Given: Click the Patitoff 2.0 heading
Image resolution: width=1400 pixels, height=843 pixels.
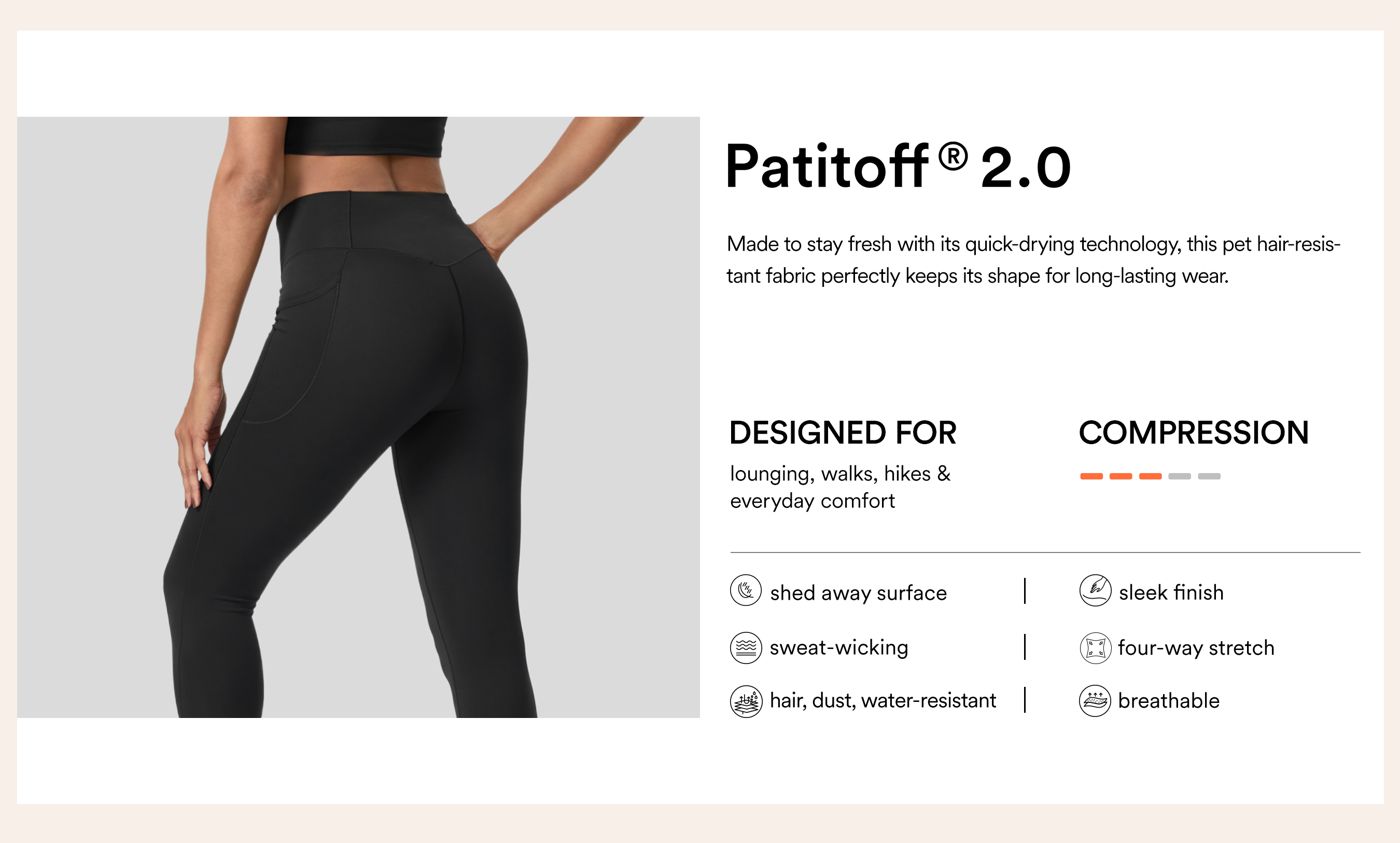Looking at the screenshot, I should (897, 166).
